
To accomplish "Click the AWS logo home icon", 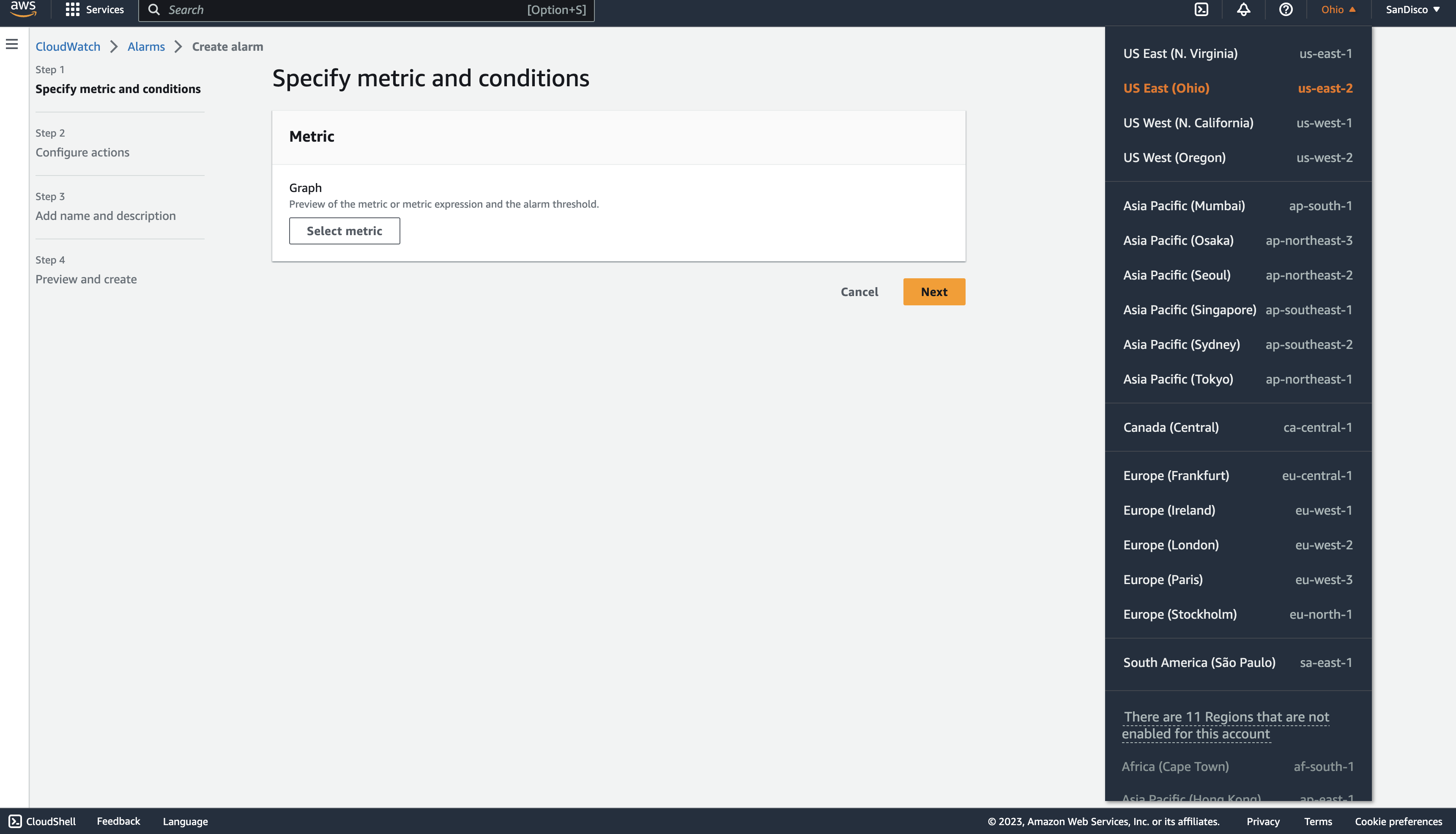I will 23,9.
